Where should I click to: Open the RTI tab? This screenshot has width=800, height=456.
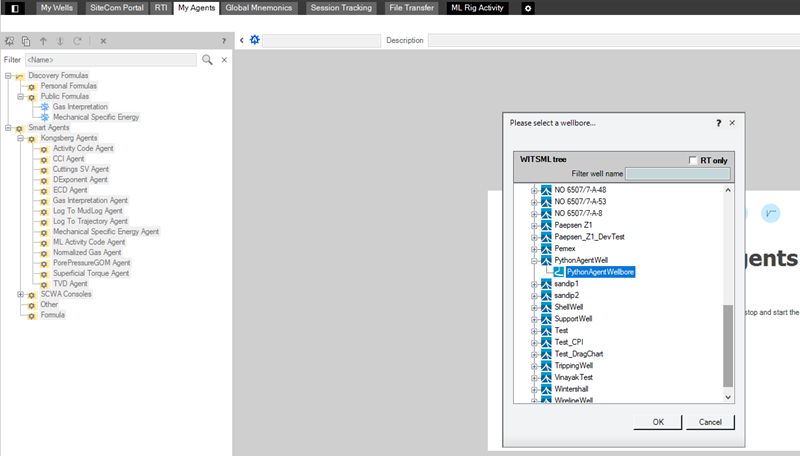pos(161,8)
